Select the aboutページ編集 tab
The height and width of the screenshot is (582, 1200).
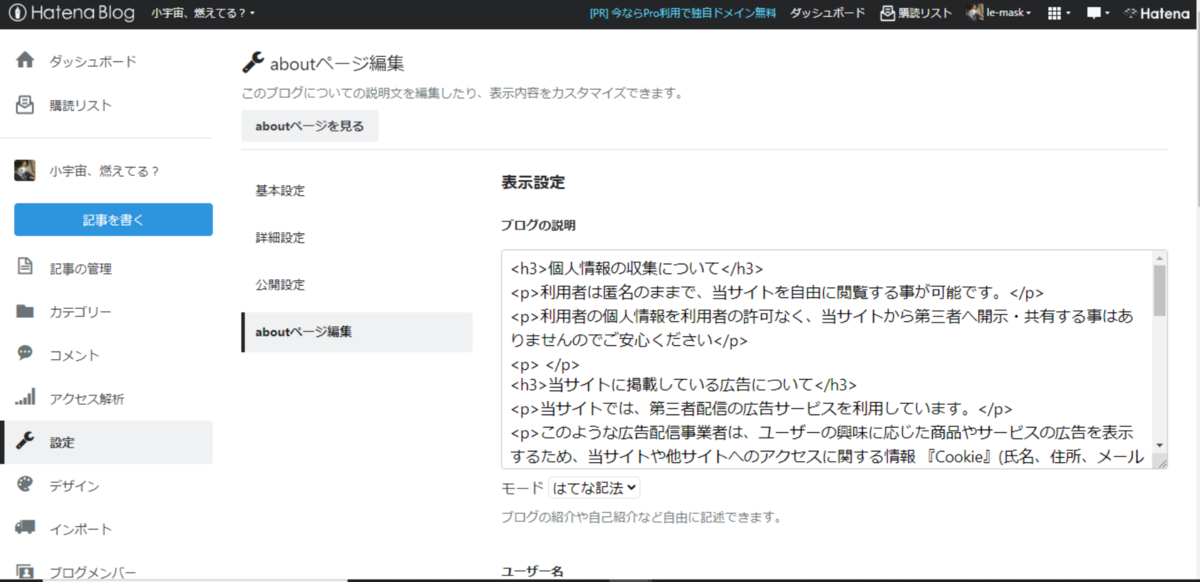click(x=357, y=332)
